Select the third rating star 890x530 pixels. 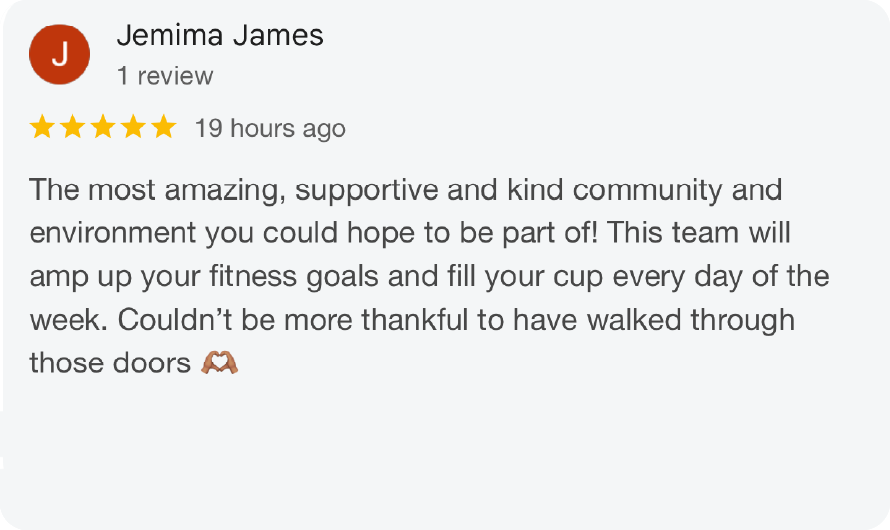click(x=103, y=127)
